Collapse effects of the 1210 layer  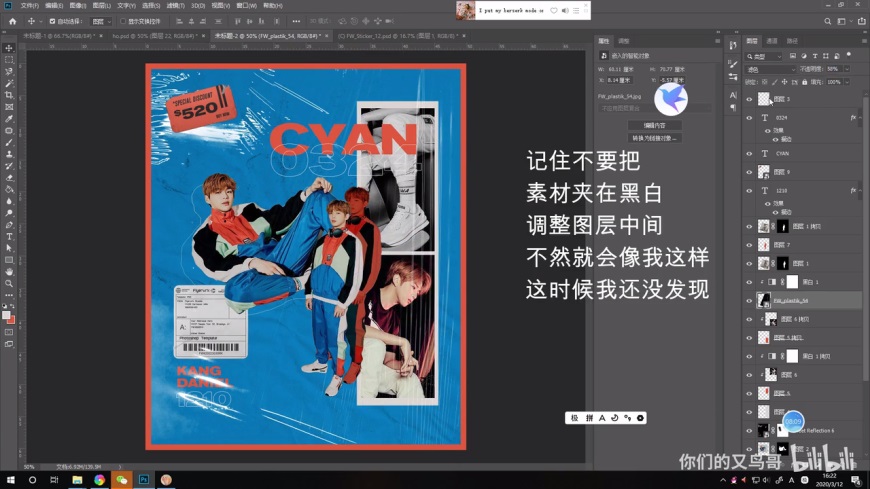pyautogui.click(x=861, y=190)
